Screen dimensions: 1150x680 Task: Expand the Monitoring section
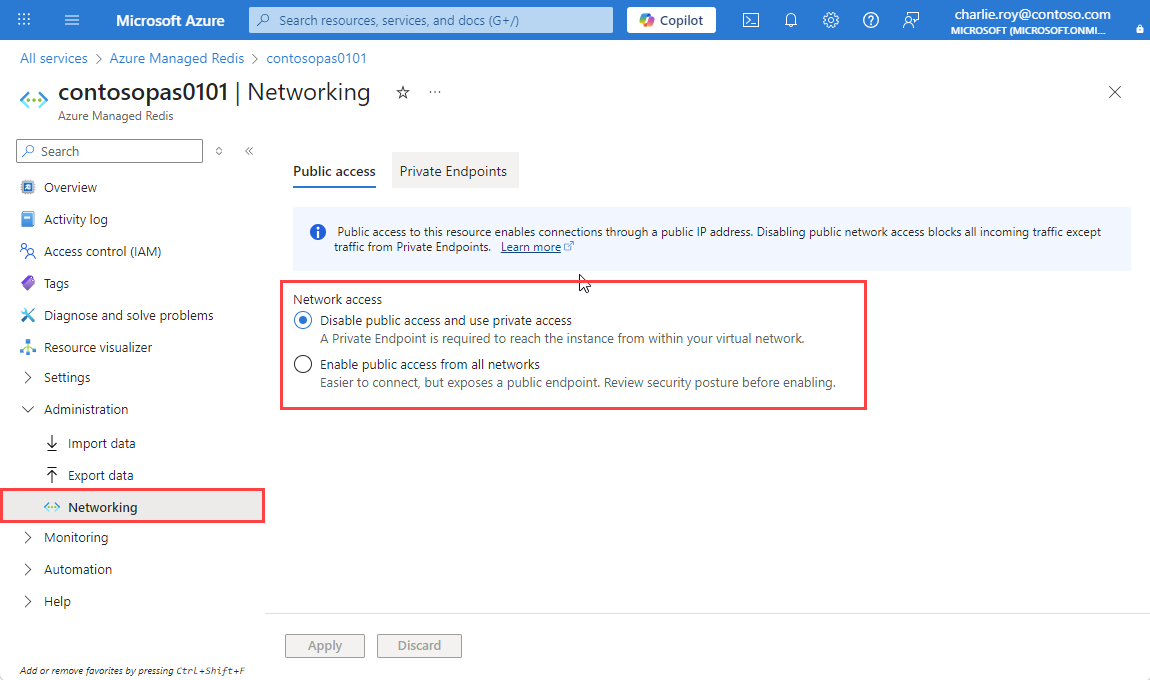click(x=75, y=538)
